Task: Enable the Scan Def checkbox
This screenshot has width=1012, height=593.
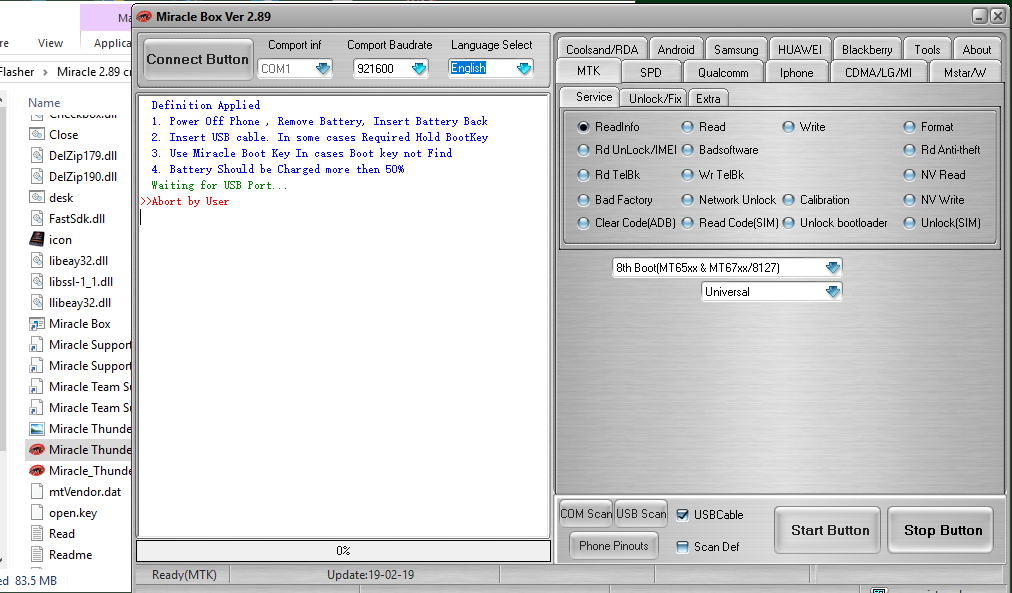Action: [682, 547]
